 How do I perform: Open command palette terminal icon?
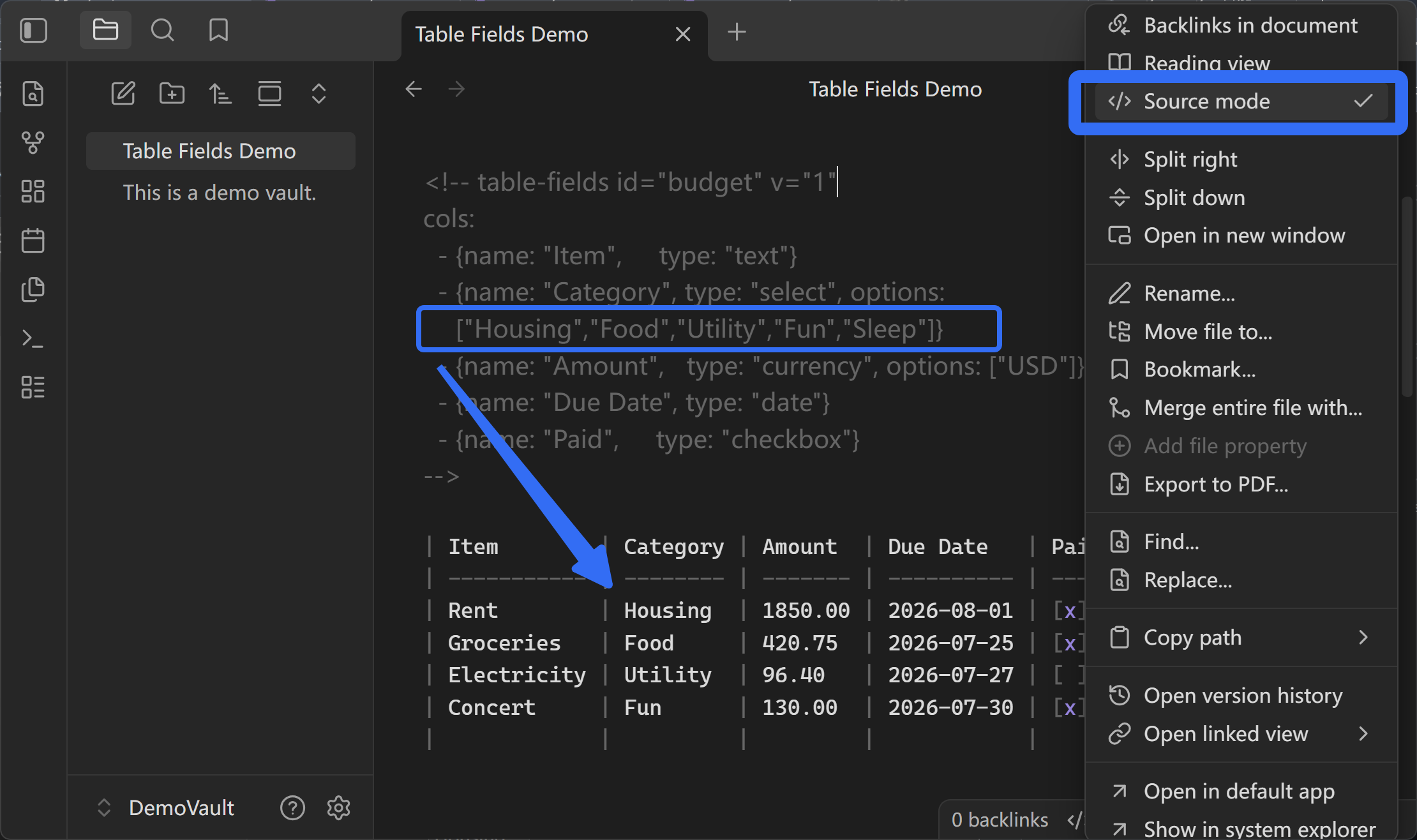point(33,338)
